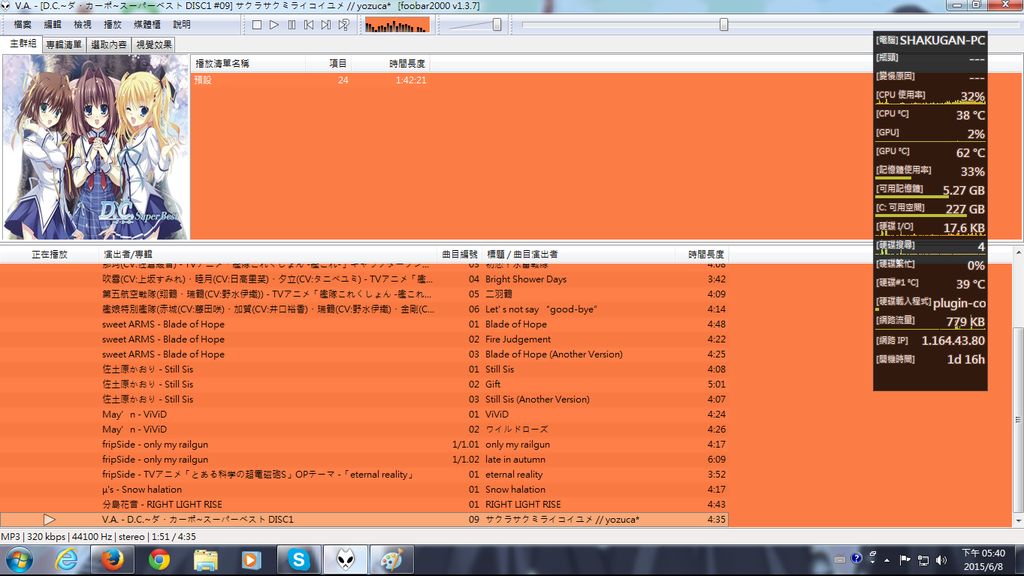This screenshot has width=1024, height=576.
Task: Play a random track
Action: pos(344,25)
